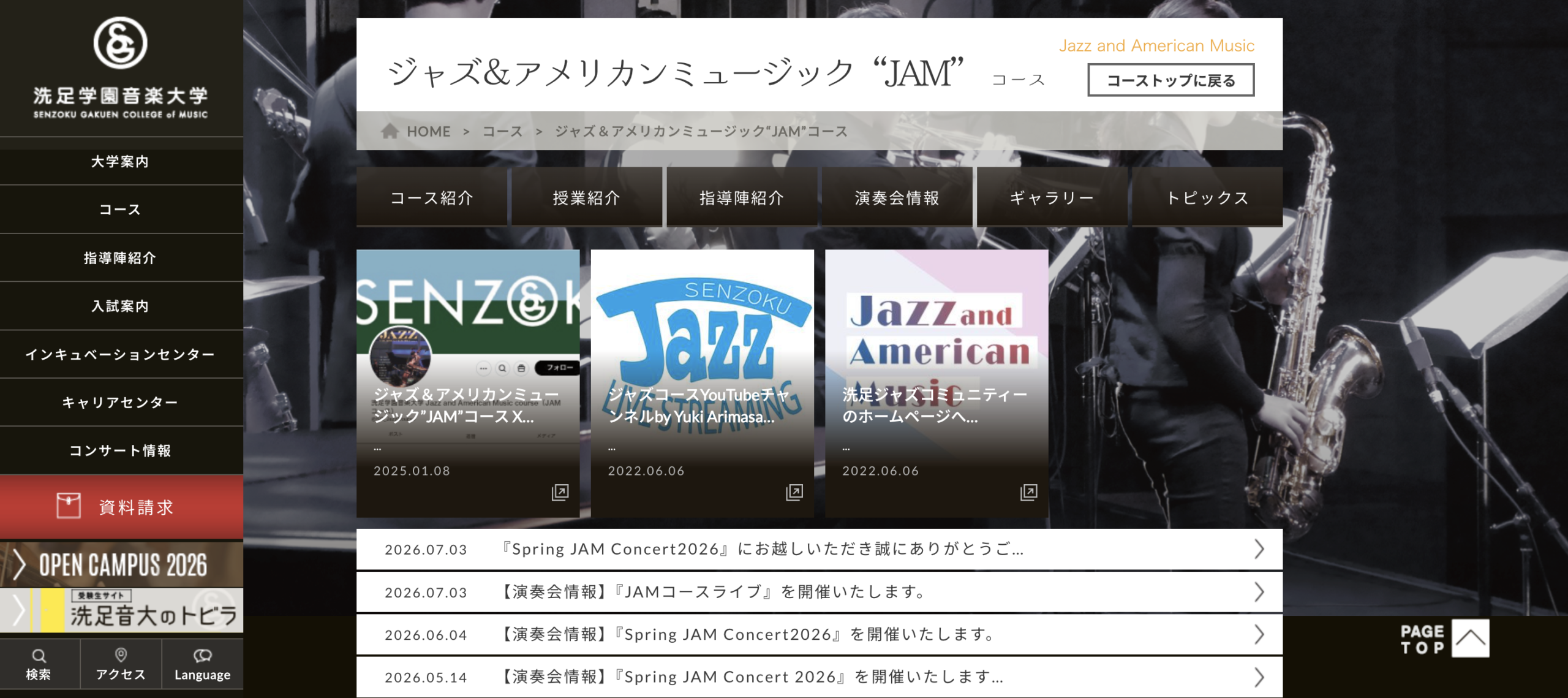Open the OPEN CAMPUS 2026 banner

coord(121,564)
